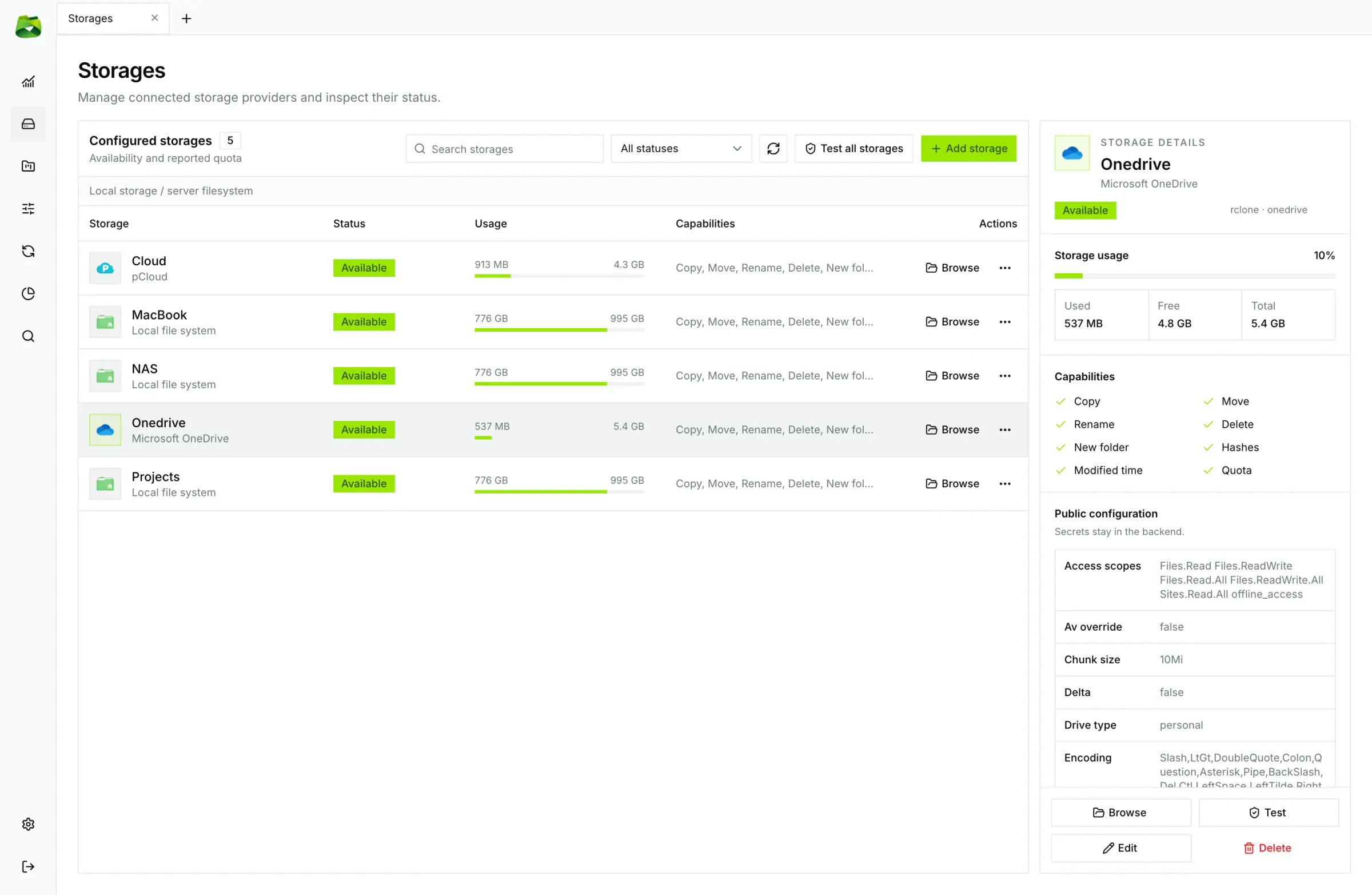Click Test in the details panel
This screenshot has width=1372, height=895.
[x=1268, y=812]
